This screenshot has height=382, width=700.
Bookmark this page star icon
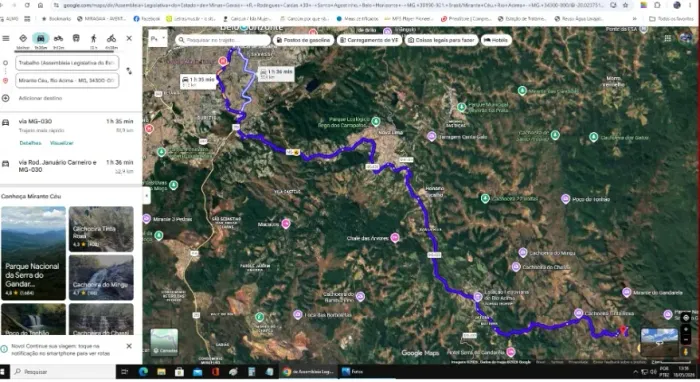point(625,5)
